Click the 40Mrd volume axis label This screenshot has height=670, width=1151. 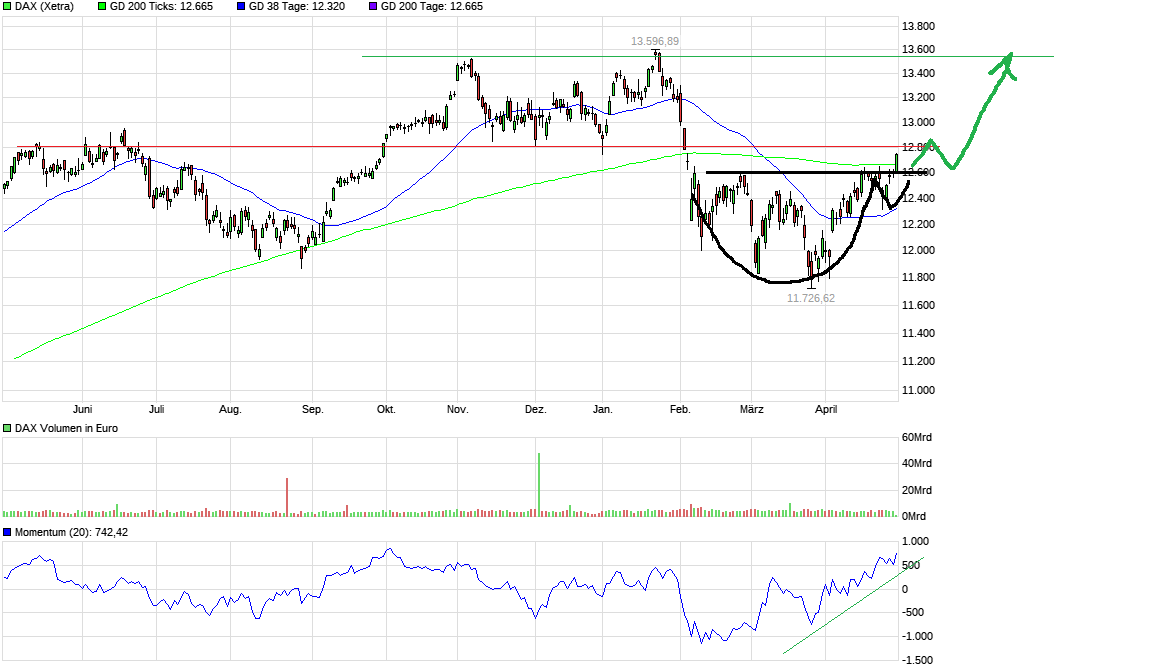tap(917, 463)
